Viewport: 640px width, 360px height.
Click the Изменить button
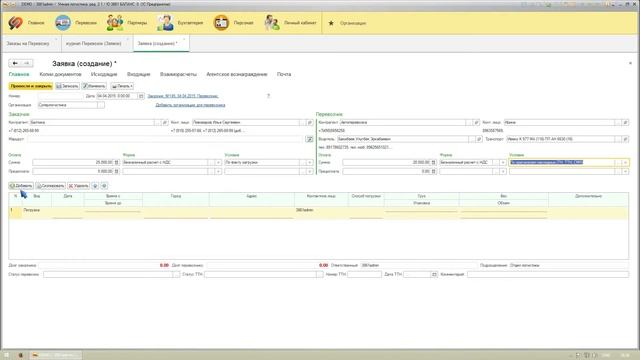(94, 86)
